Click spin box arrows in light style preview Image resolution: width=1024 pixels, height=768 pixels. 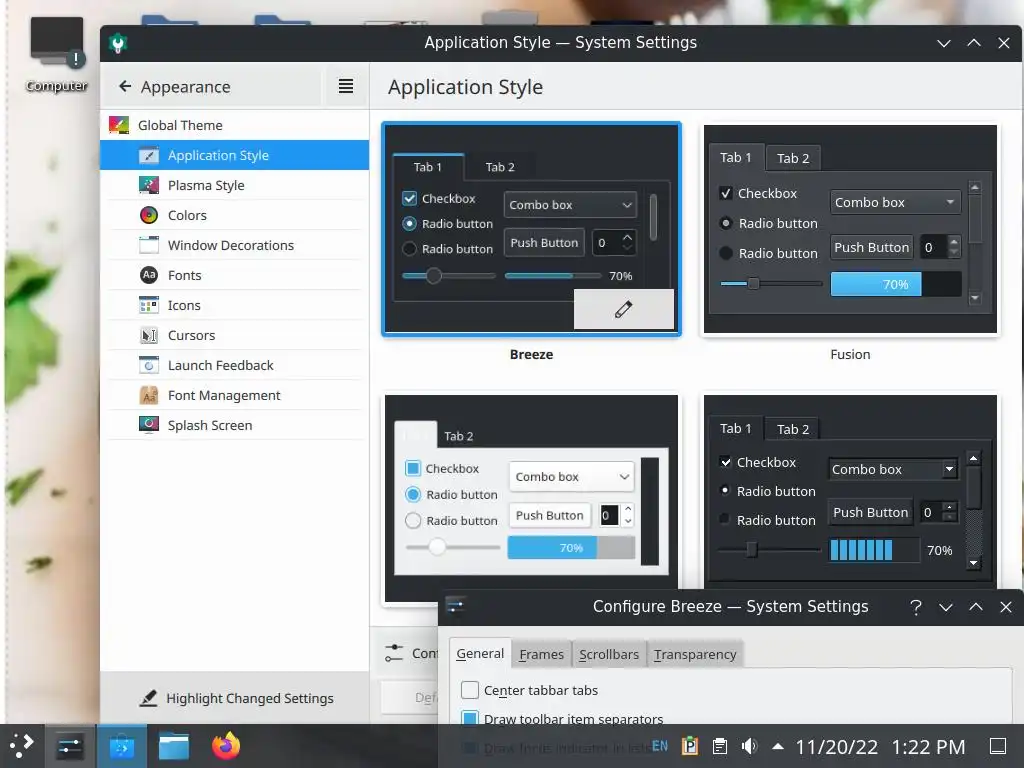pos(628,515)
